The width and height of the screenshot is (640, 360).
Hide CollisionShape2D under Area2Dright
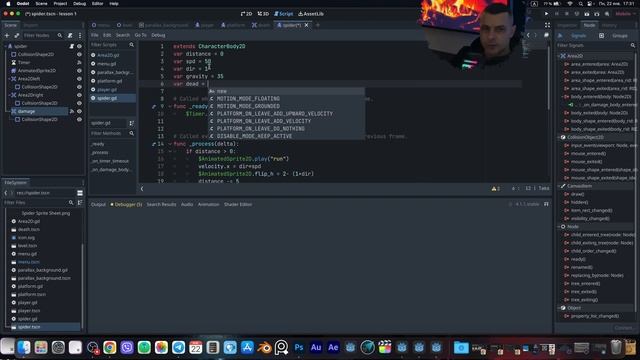79,103
